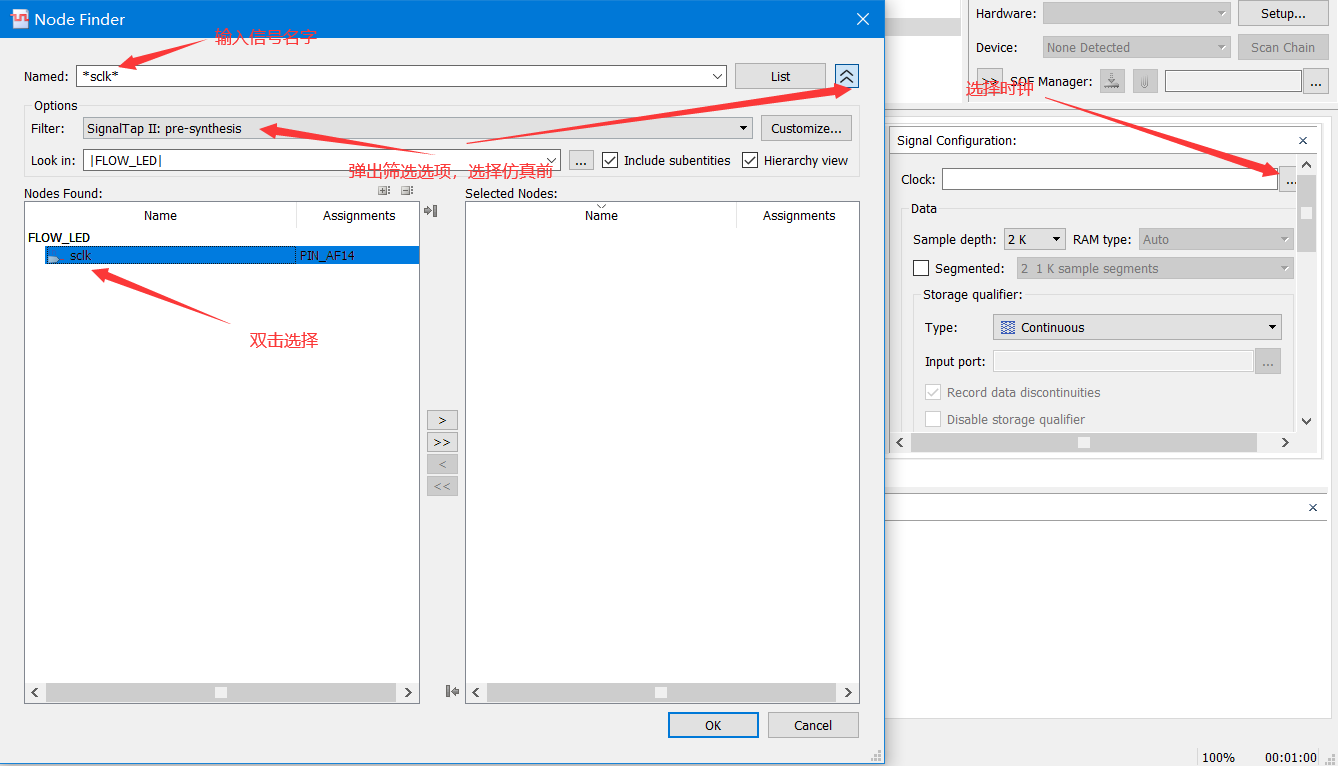Click the Cancel button
Viewport: 1338px width, 766px height.
coord(813,725)
